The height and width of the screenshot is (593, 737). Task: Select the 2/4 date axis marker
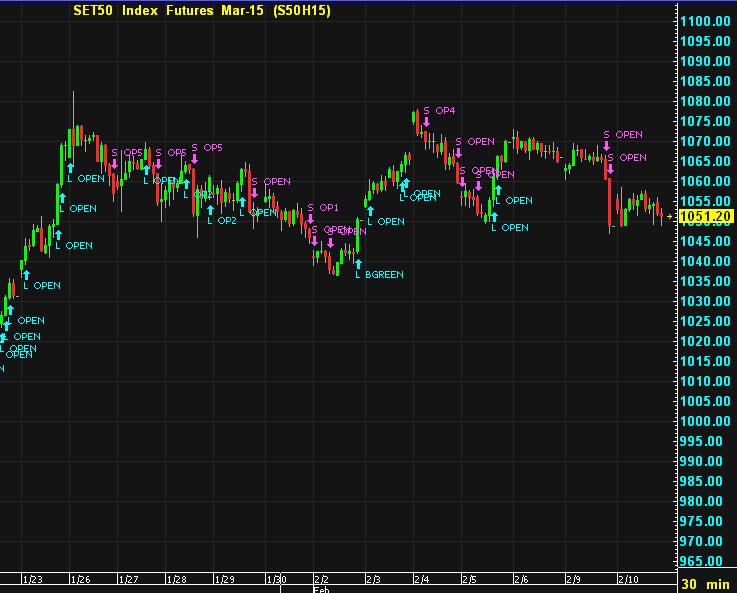[x=422, y=579]
